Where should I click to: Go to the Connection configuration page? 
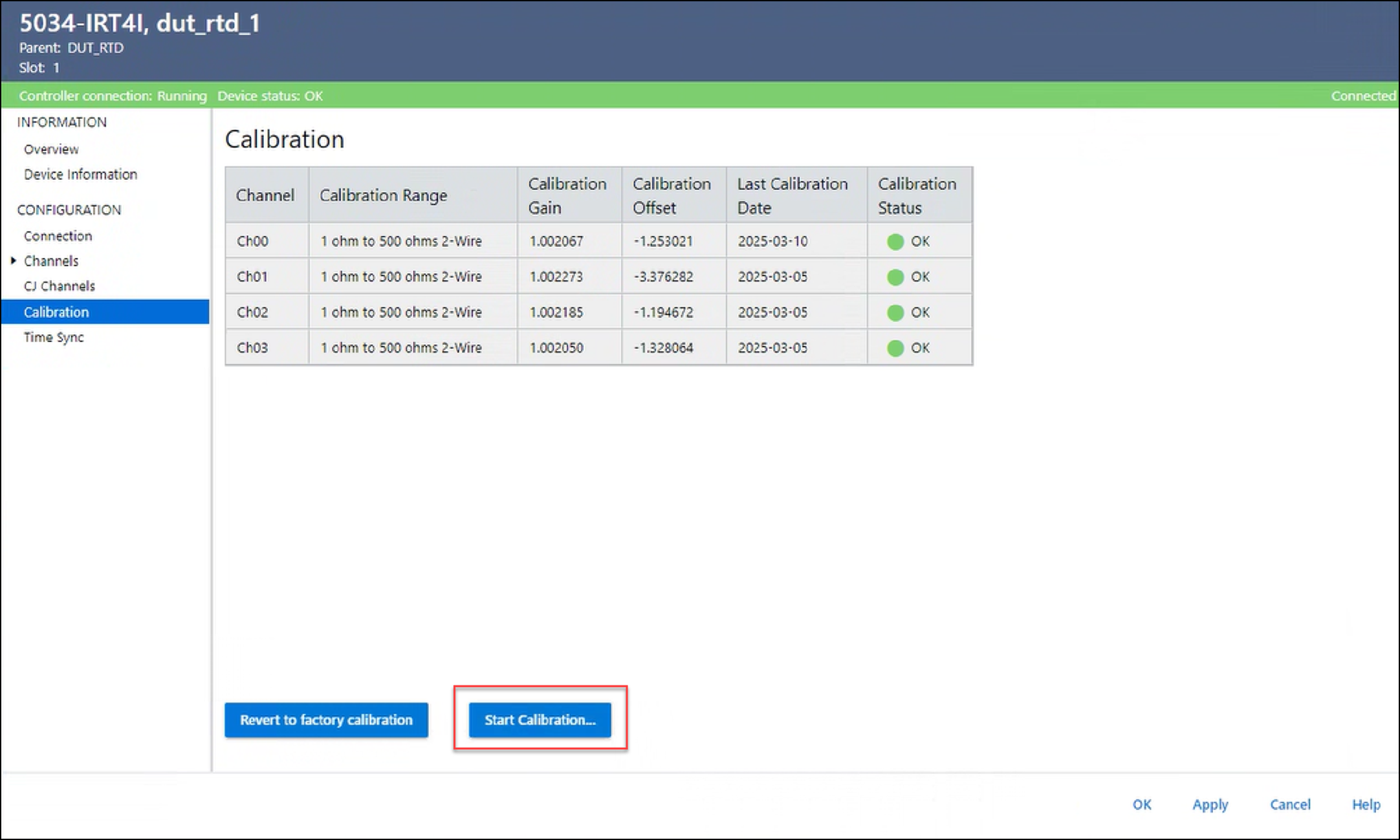pos(58,236)
